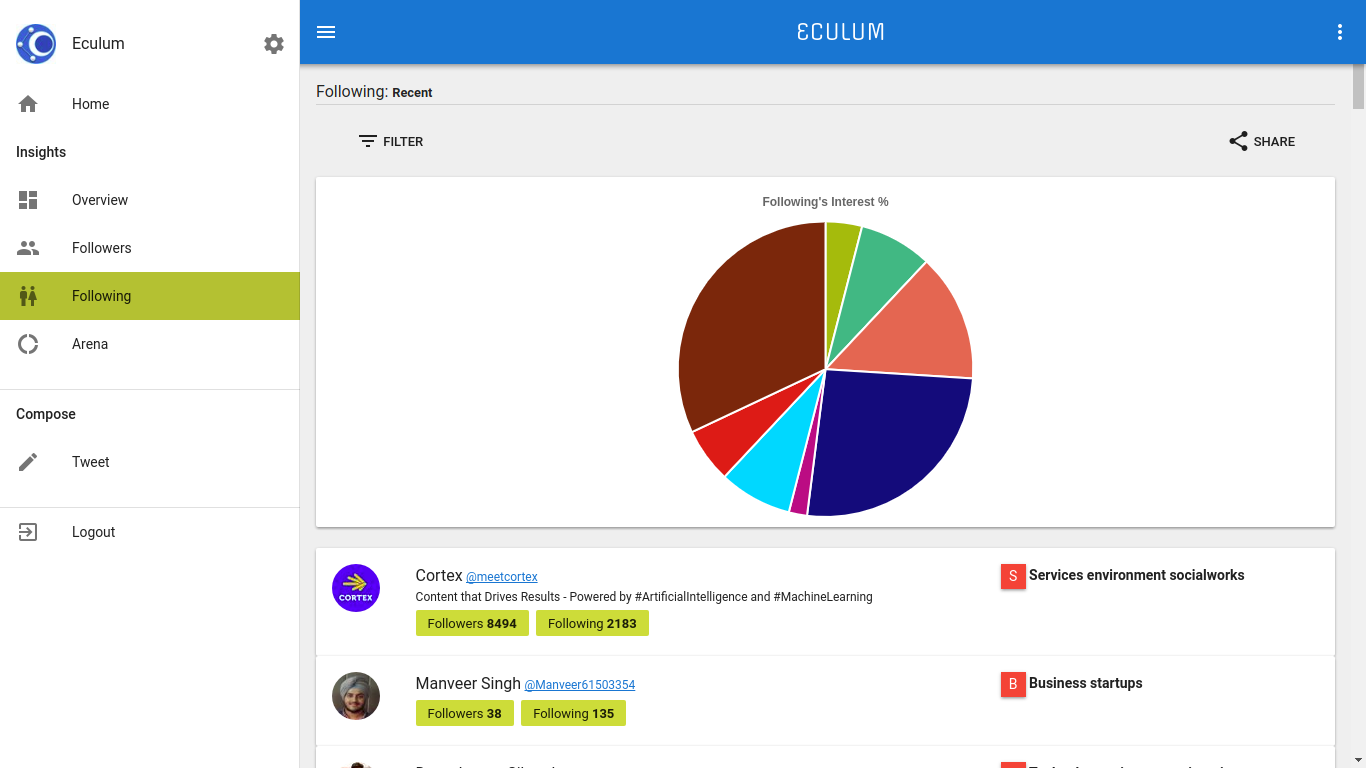Open the Arena page
The height and width of the screenshot is (768, 1366).
150,344
